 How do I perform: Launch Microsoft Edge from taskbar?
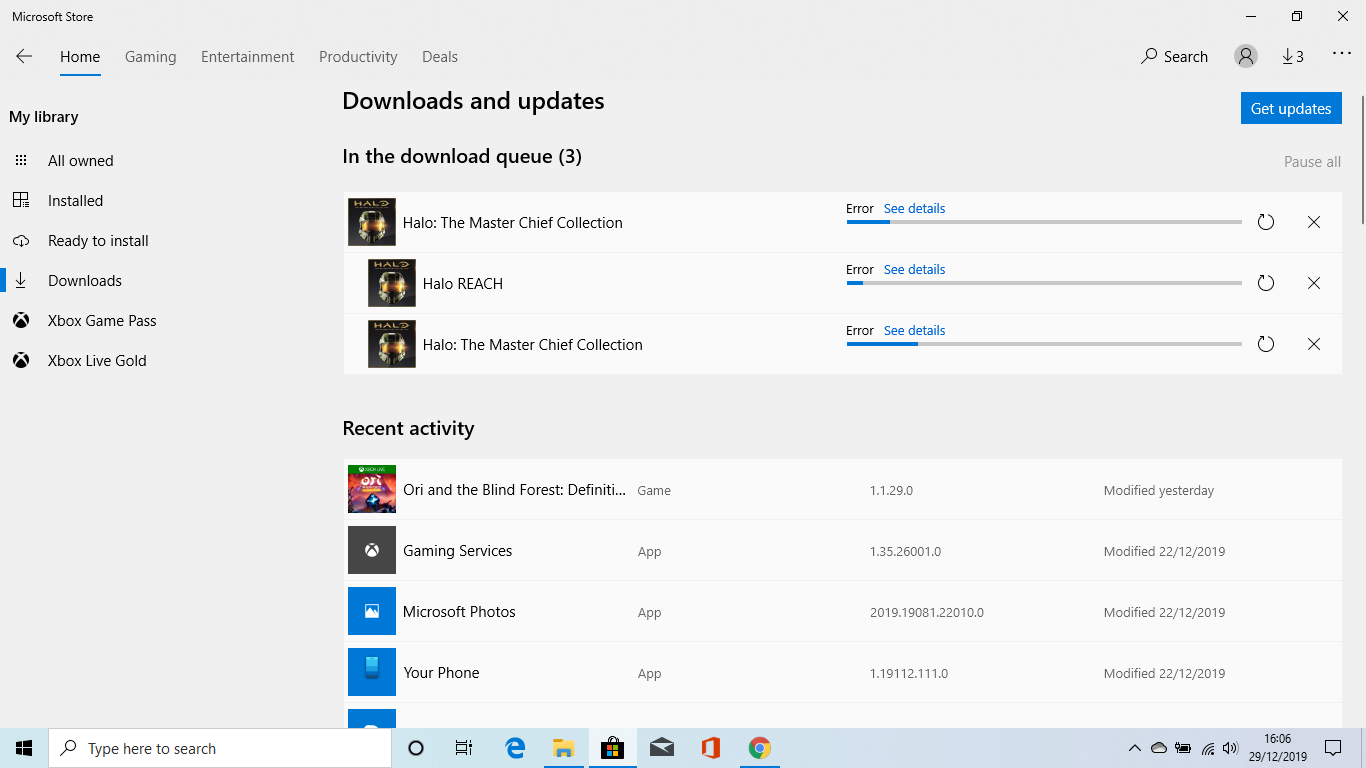click(515, 748)
